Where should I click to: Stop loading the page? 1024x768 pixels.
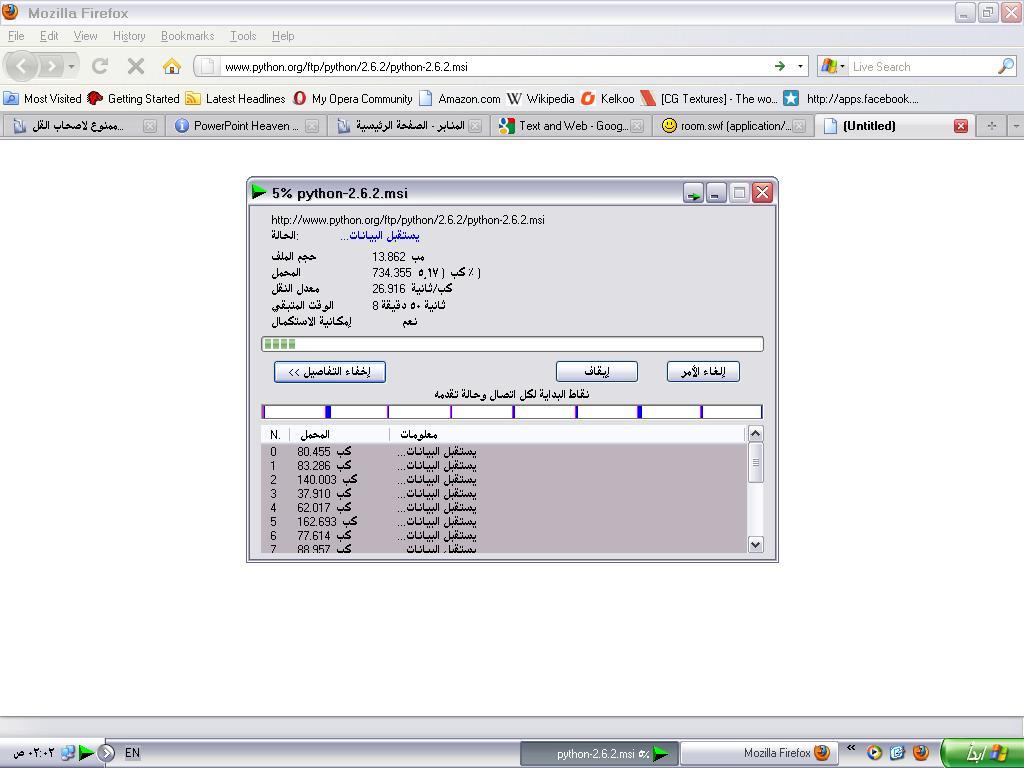136,66
